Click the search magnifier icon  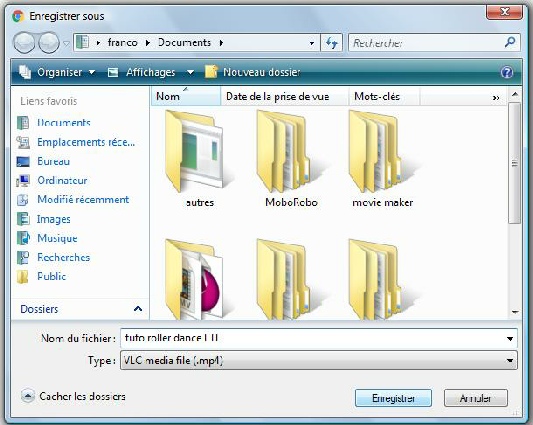510,42
